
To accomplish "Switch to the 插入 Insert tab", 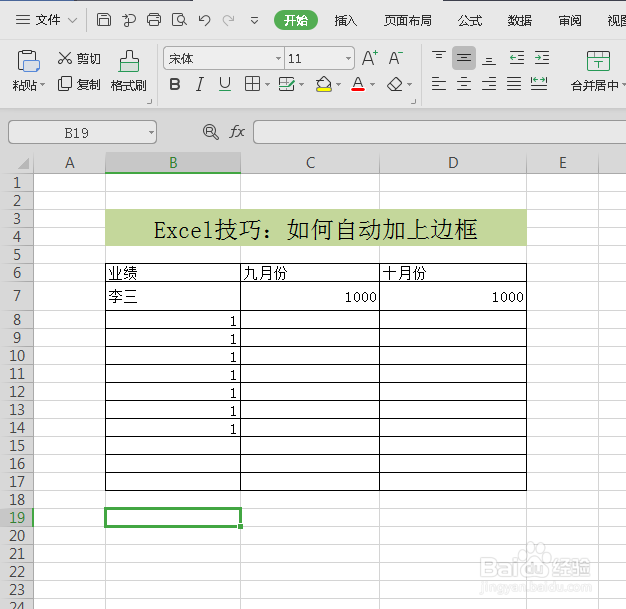I will click(x=346, y=20).
